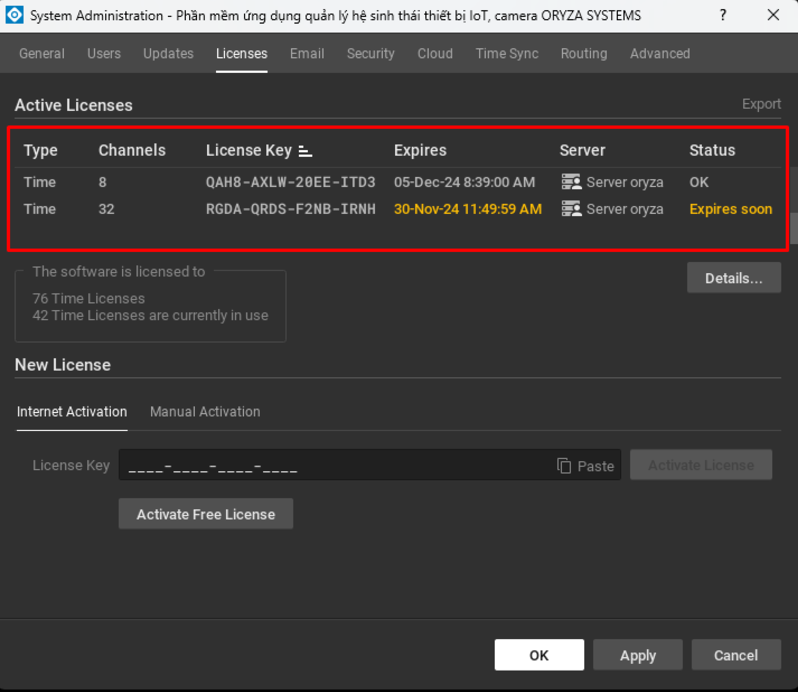Click channels value 32

click(106, 209)
